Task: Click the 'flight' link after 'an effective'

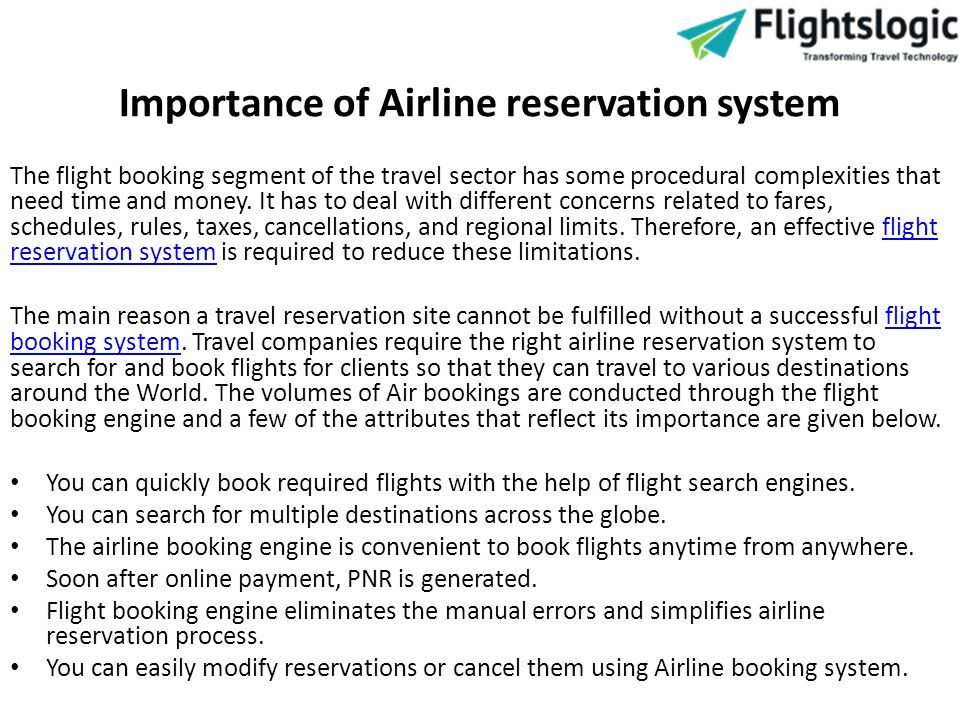Action: [909, 227]
